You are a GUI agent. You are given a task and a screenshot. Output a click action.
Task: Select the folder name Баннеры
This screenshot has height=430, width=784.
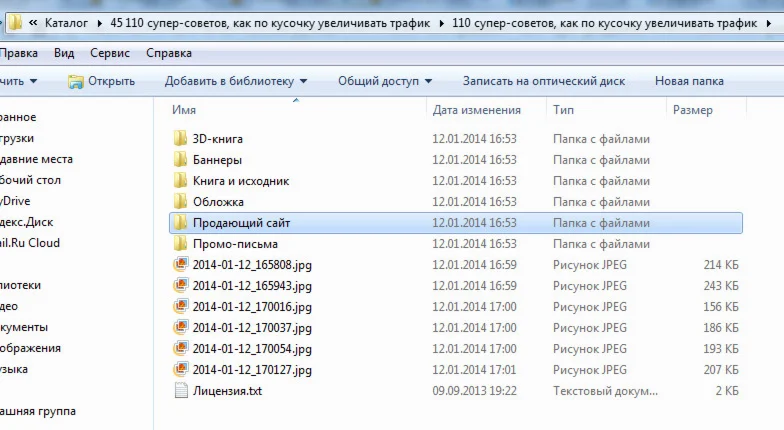(218, 160)
